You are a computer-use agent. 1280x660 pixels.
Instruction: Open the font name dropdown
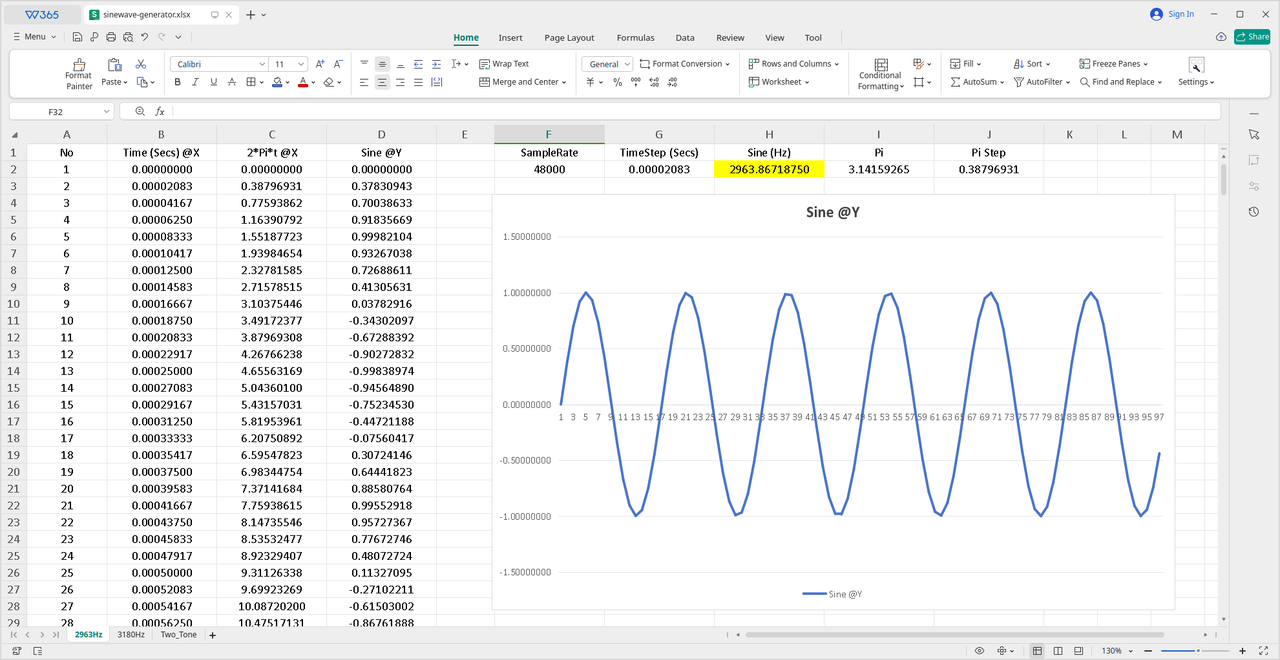pos(214,63)
